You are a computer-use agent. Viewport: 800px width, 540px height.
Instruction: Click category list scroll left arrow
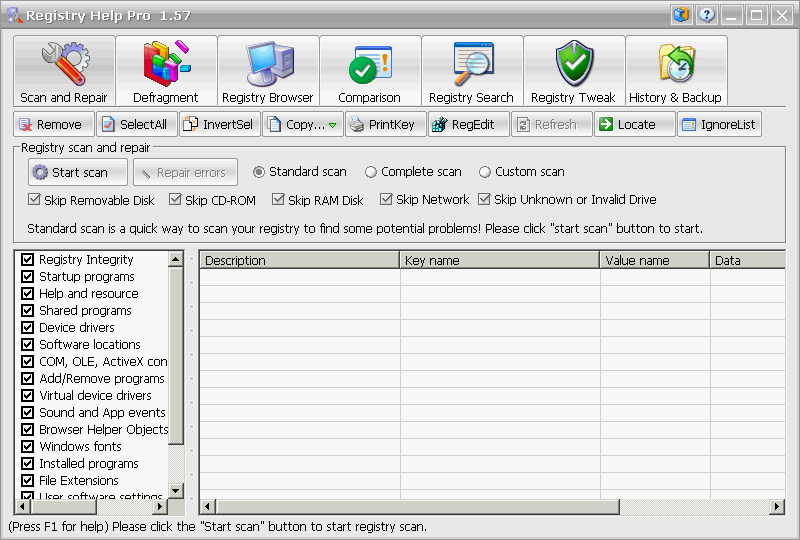coord(22,507)
